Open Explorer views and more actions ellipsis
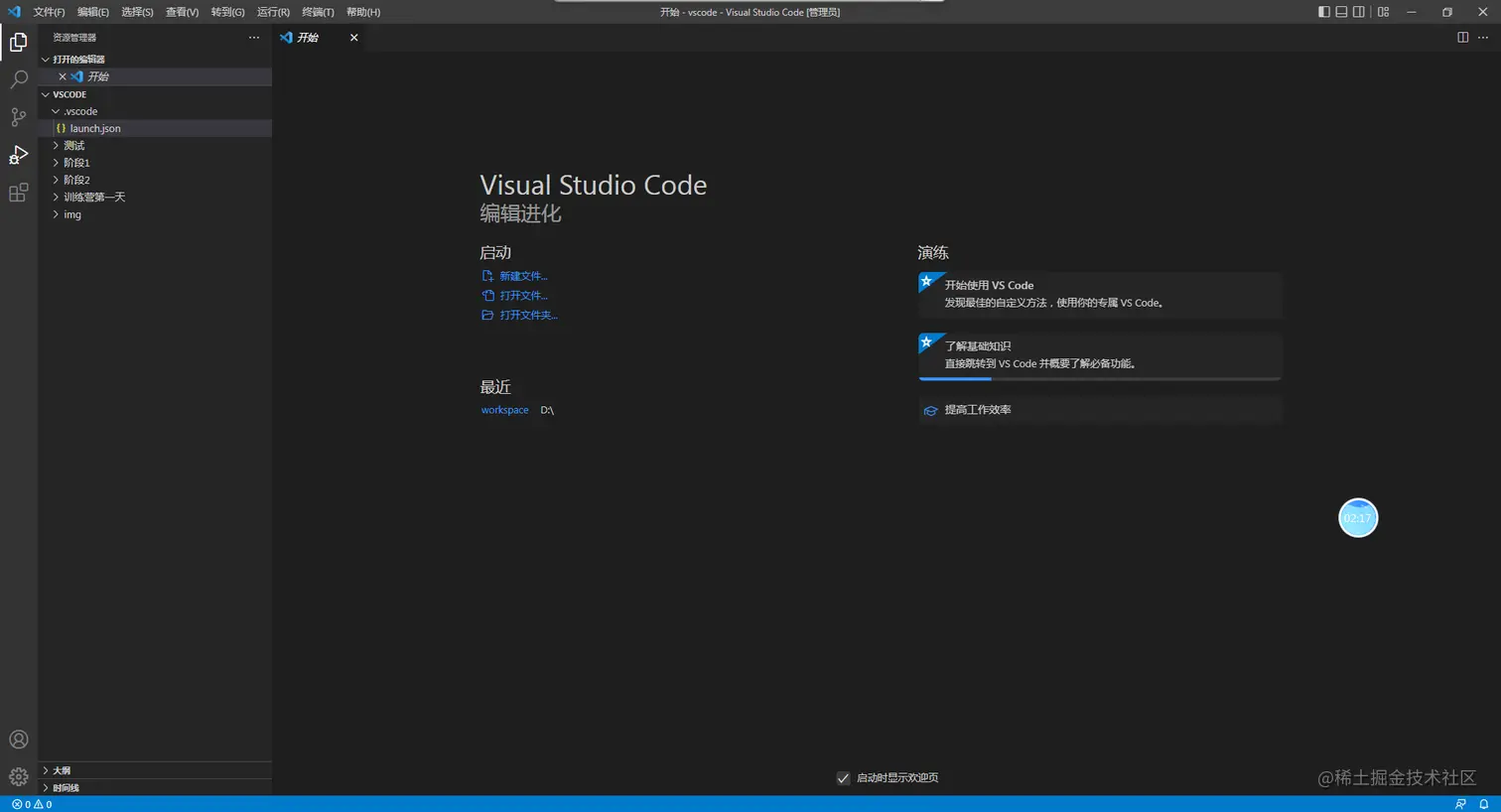Image resolution: width=1501 pixels, height=812 pixels. [254, 38]
